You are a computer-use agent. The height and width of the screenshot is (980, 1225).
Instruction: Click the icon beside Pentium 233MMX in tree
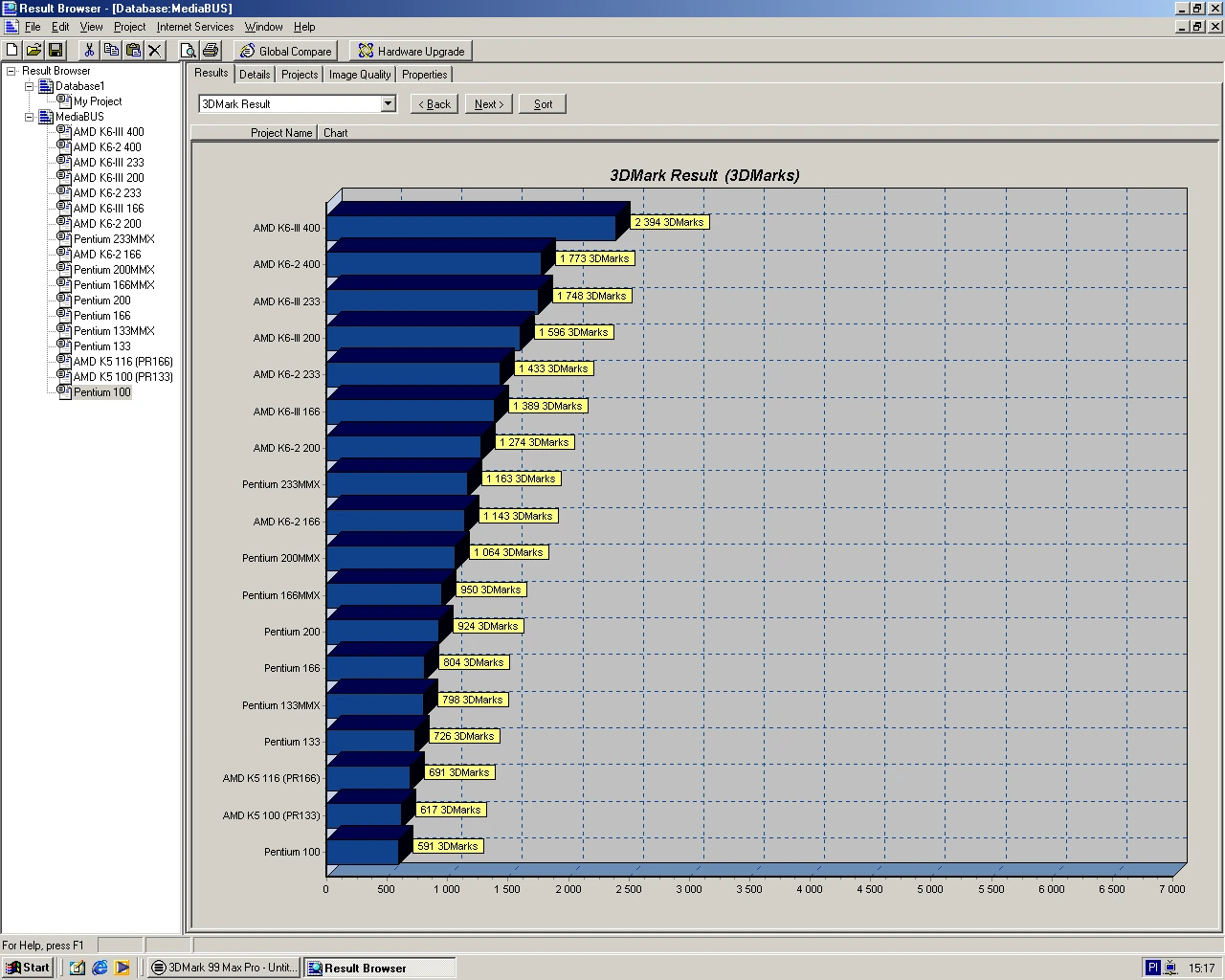[x=64, y=238]
